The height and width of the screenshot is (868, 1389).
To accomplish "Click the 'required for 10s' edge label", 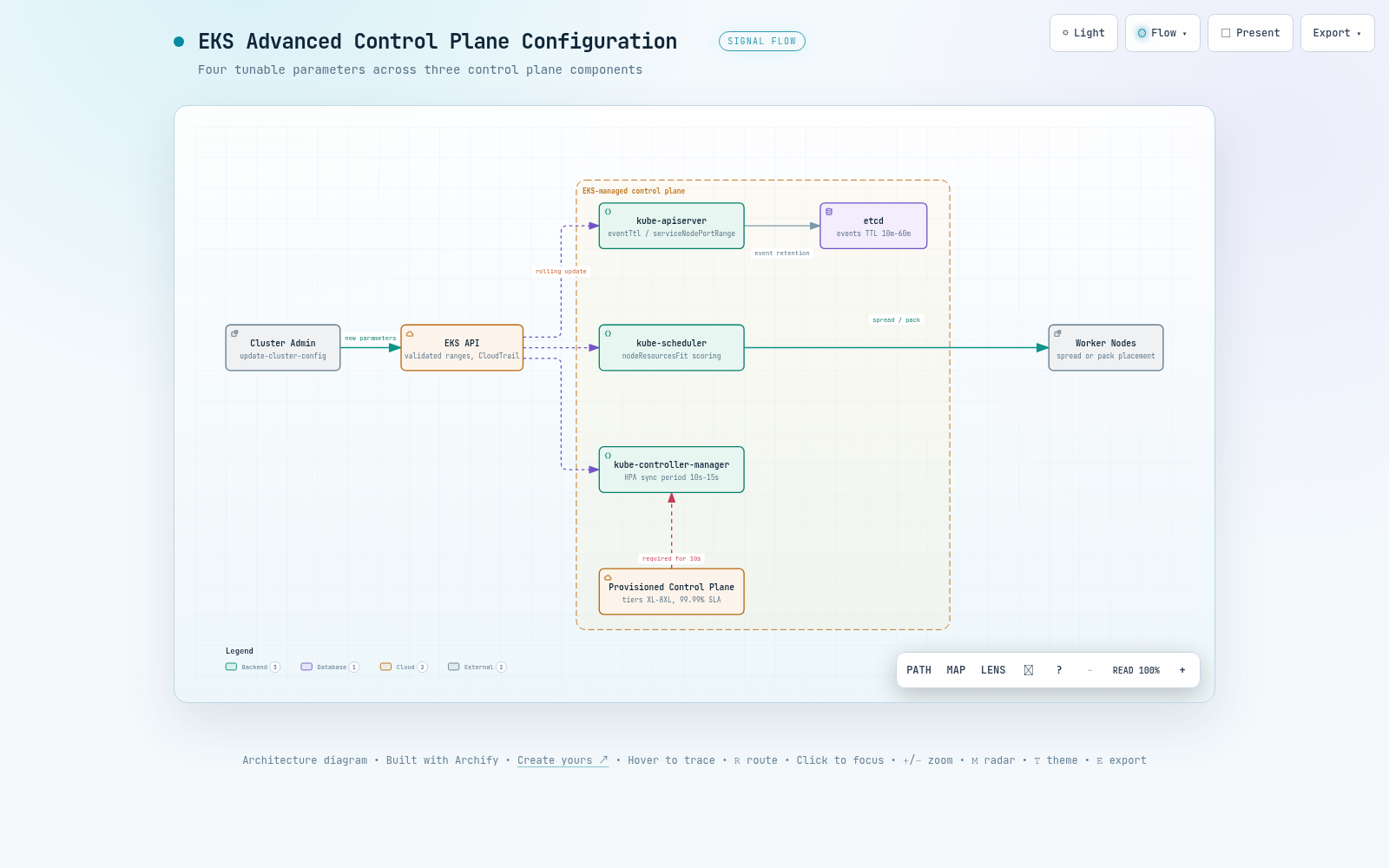I will [672, 559].
